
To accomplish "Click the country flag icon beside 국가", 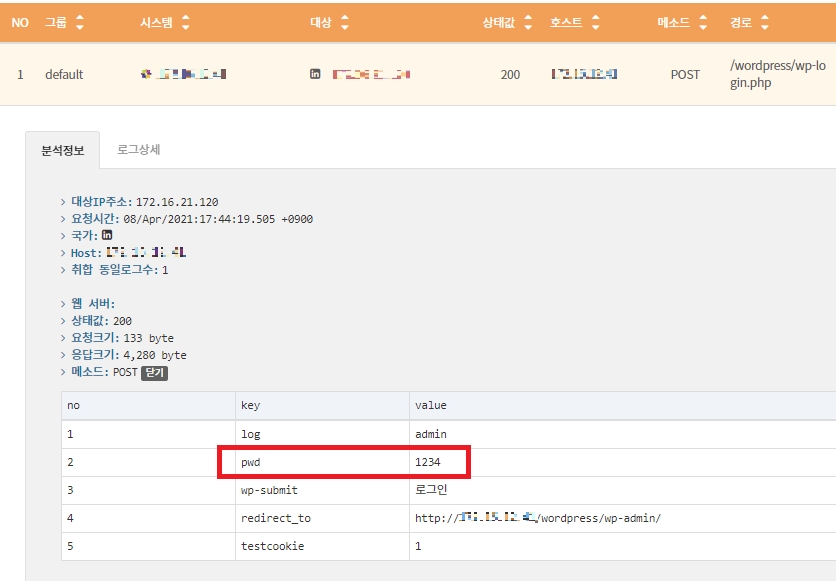I will point(107,235).
